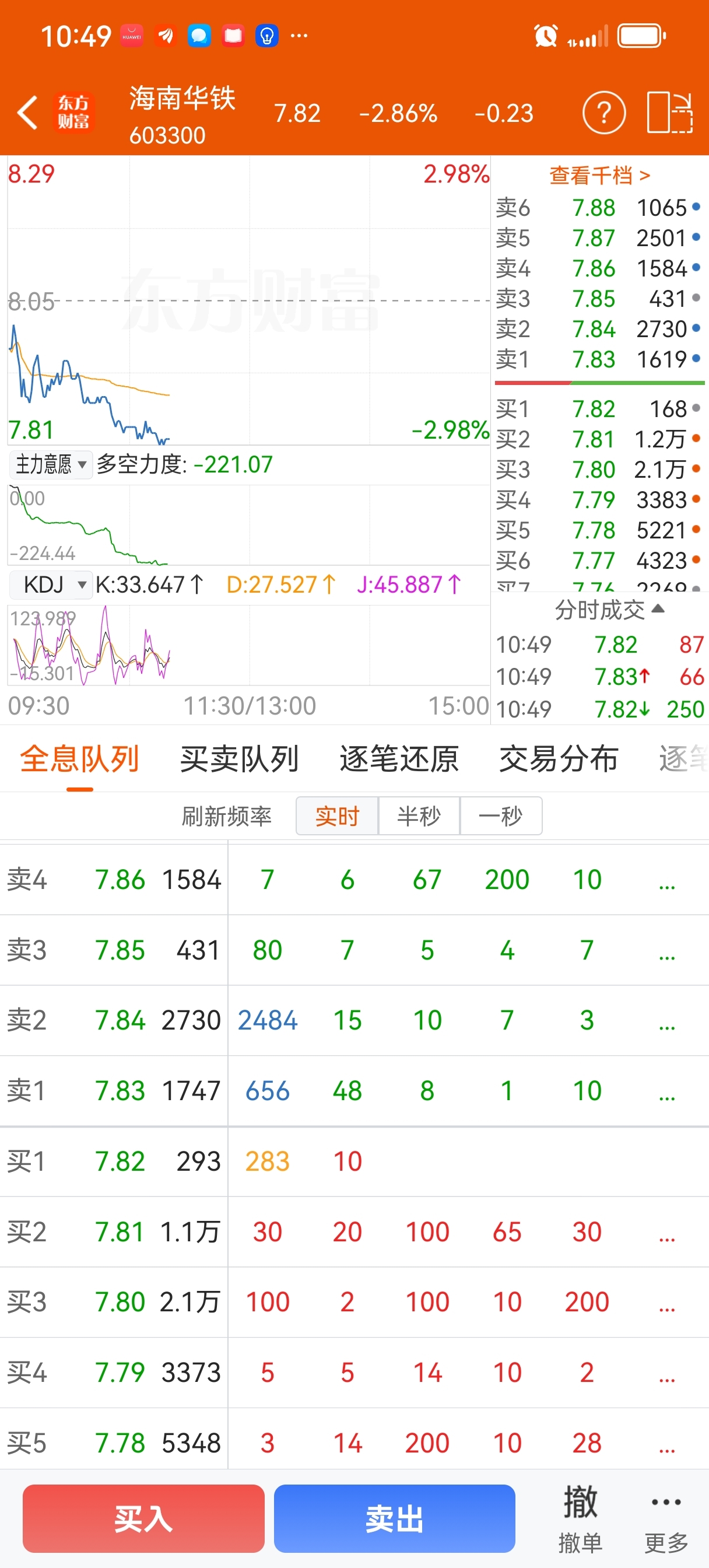This screenshot has width=709, height=1568.
Task: Open the alarm clock status icon
Action: tap(546, 36)
